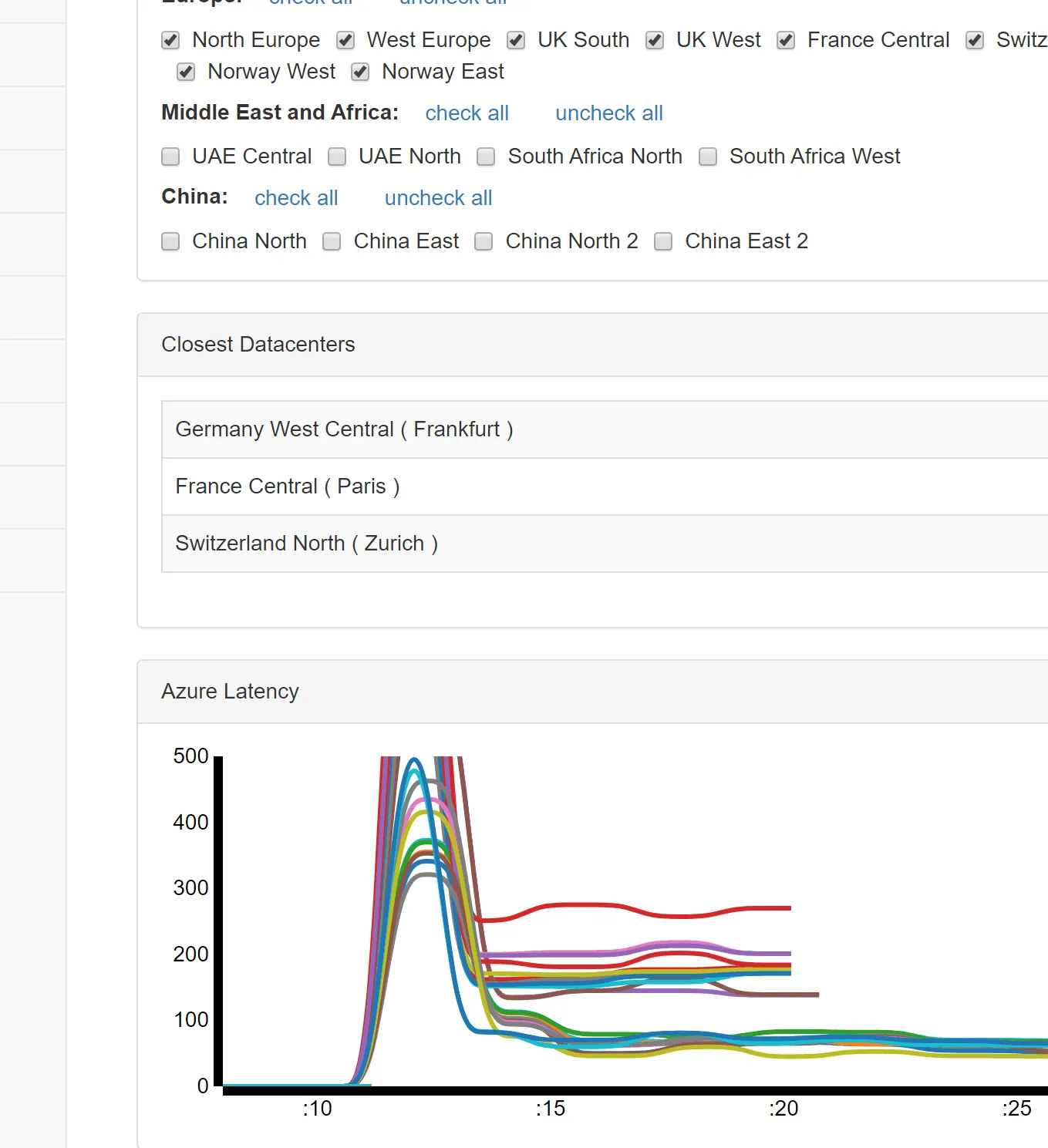Uncheck the UK West checkbox
This screenshot has width=1048, height=1148.
tap(655, 41)
